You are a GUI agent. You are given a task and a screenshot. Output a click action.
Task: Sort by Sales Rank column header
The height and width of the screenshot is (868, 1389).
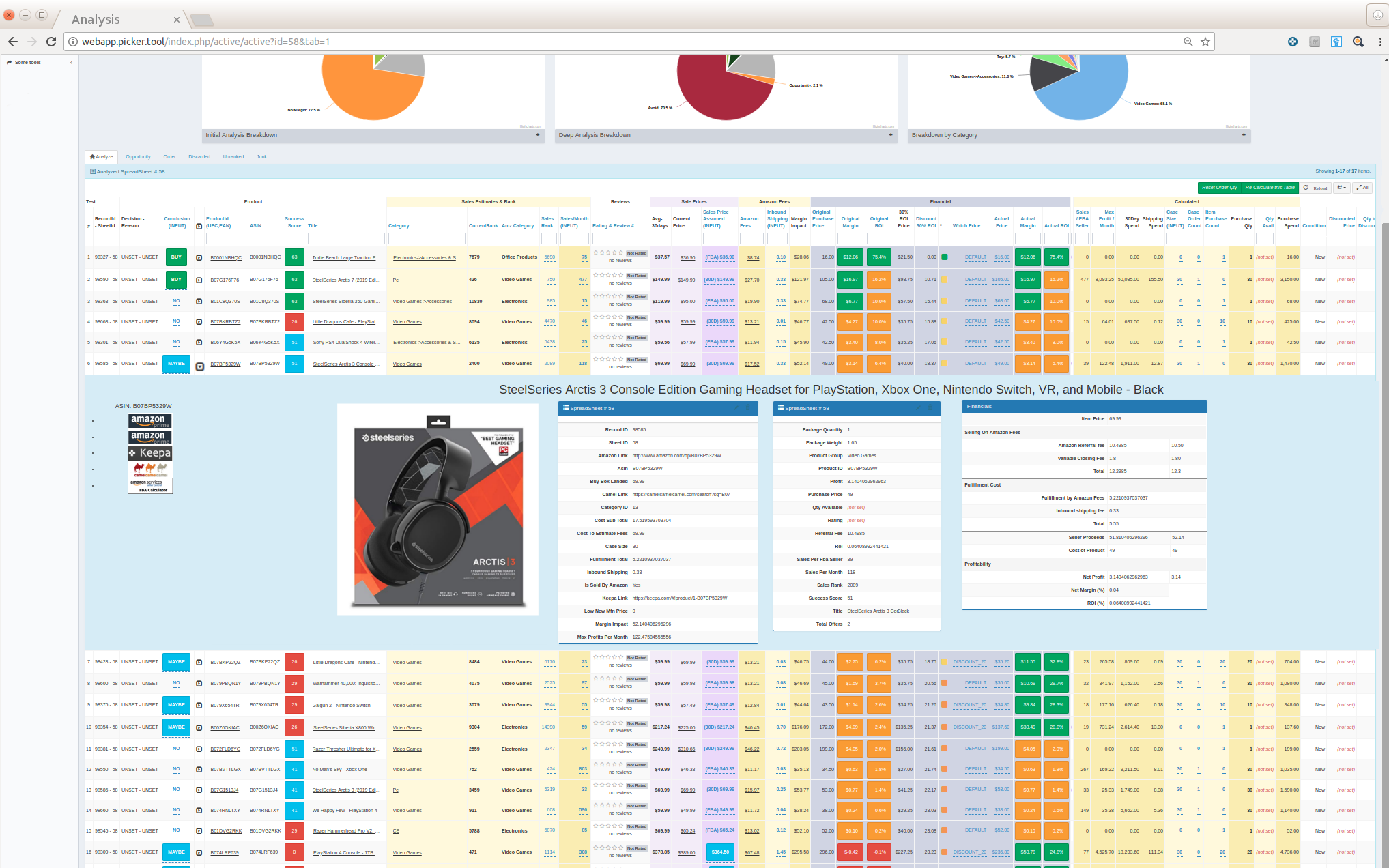pyautogui.click(x=547, y=222)
